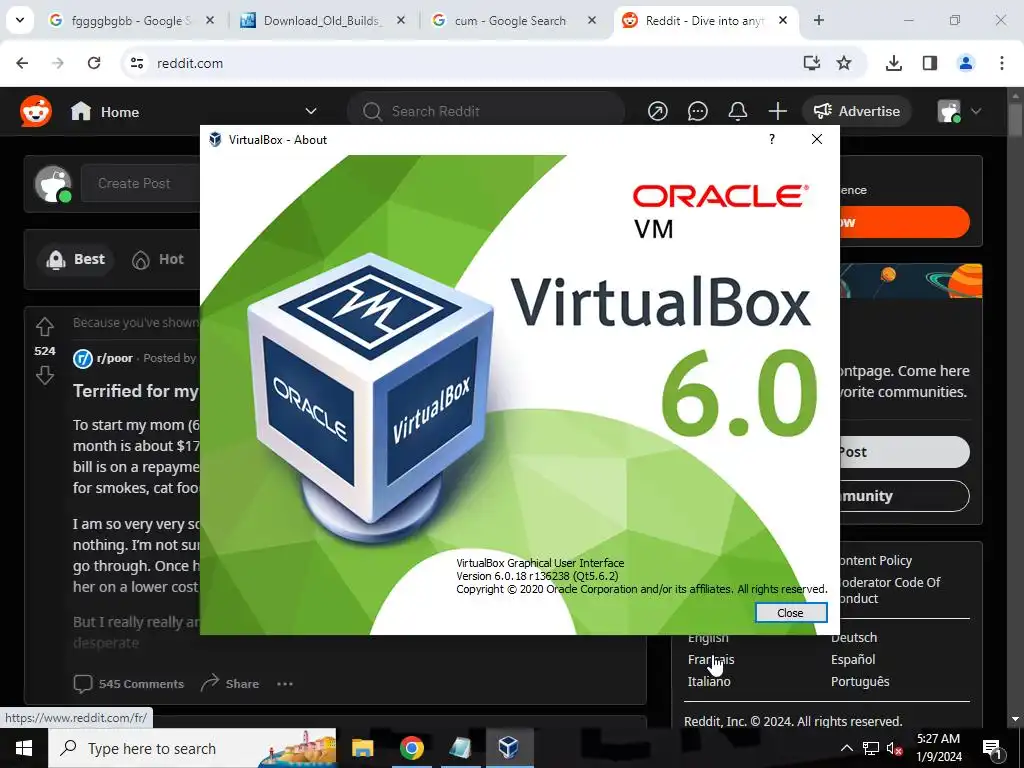Viewport: 1024px width, 768px height.
Task: Toggle Chrome side panel icon
Action: point(930,63)
